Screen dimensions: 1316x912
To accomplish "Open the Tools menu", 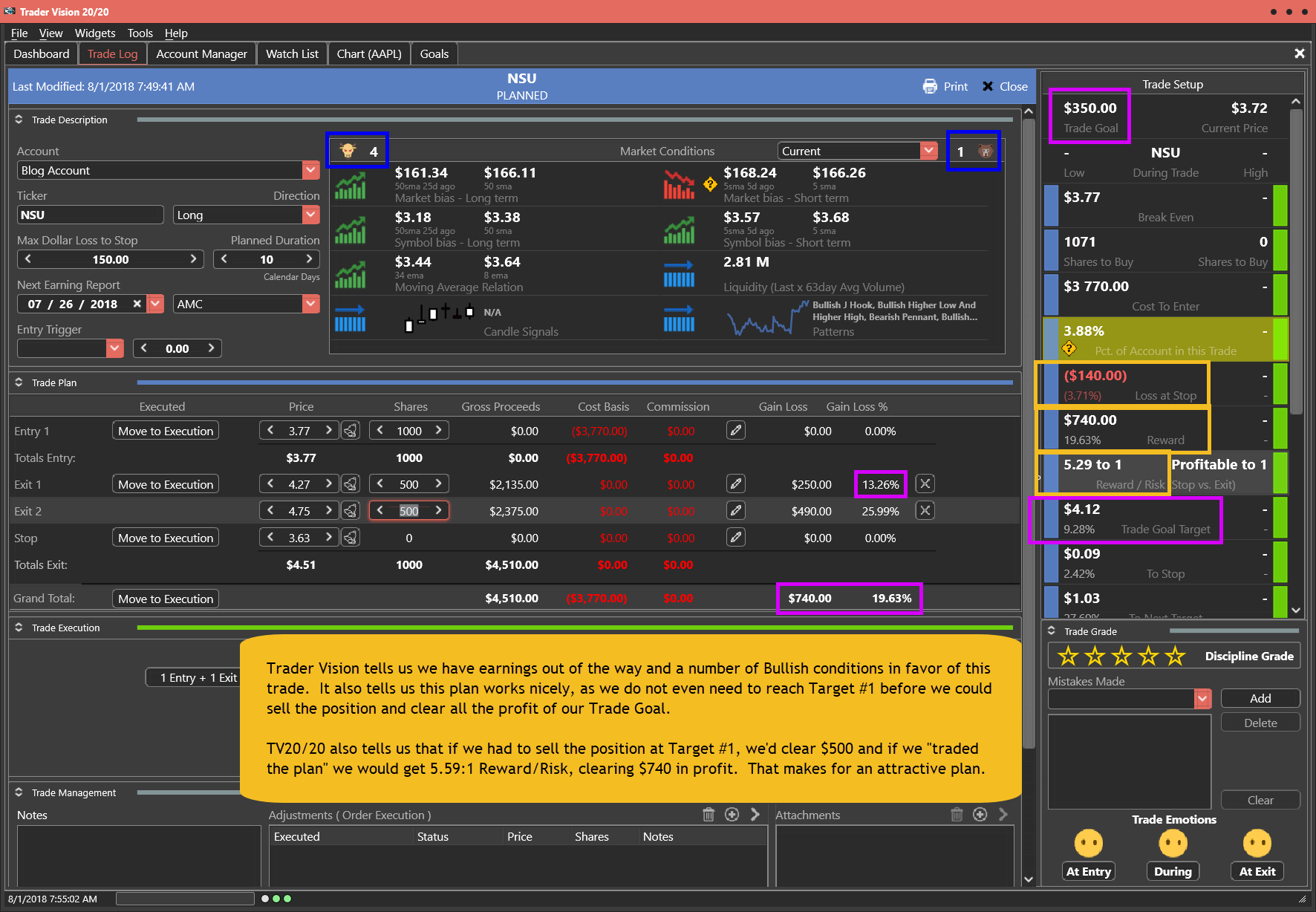I will [140, 33].
